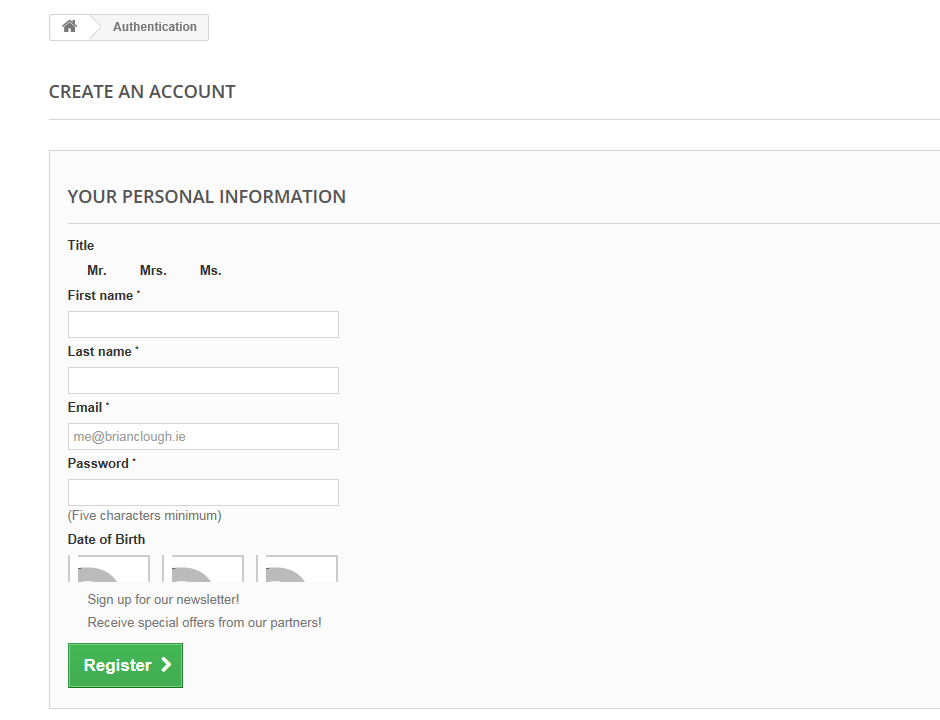Open the first Date of Birth dropdown
940x720 pixels.
tap(109, 569)
